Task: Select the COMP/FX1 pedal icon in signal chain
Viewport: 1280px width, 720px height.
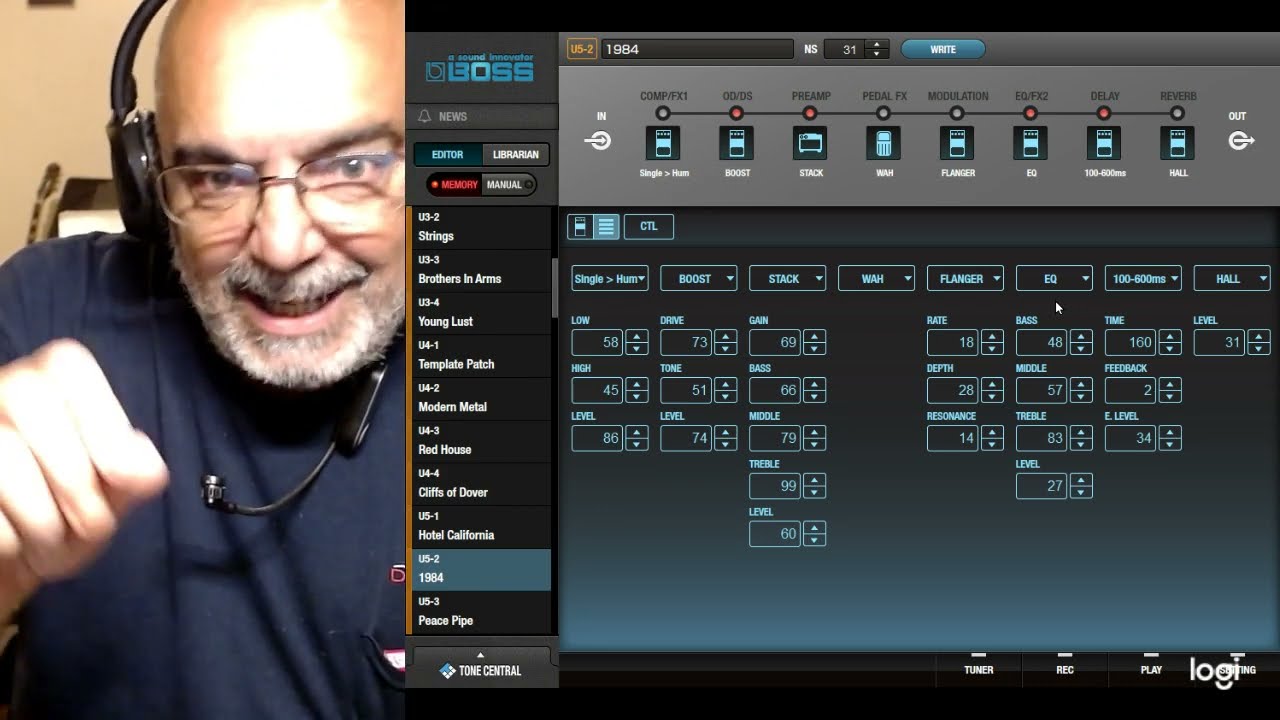Action: [662, 143]
